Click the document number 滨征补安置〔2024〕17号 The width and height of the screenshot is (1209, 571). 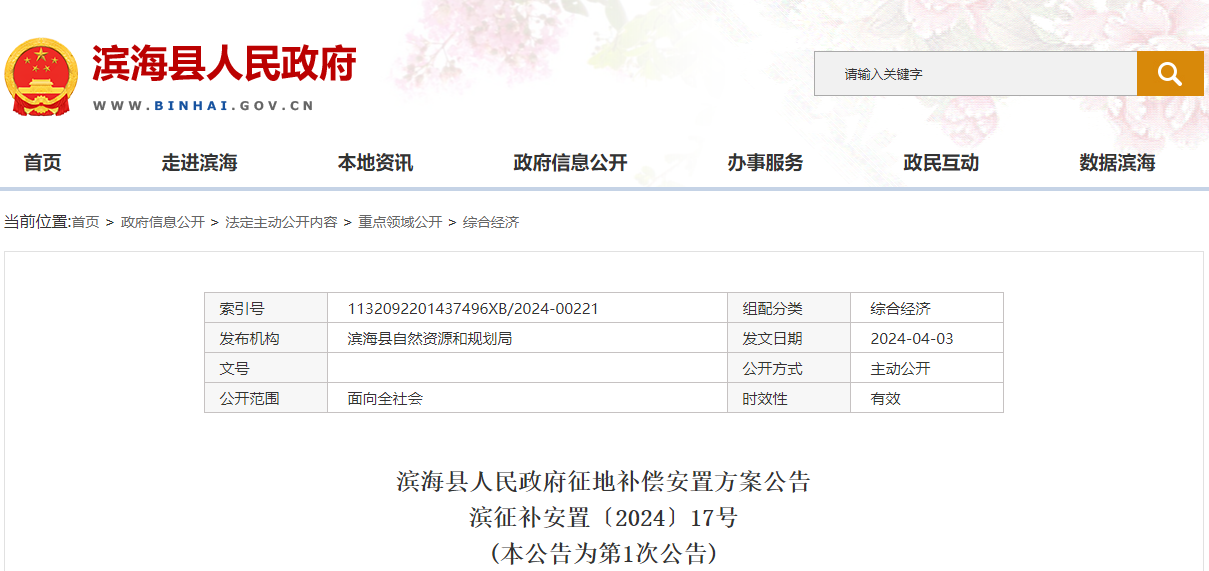pos(603,518)
